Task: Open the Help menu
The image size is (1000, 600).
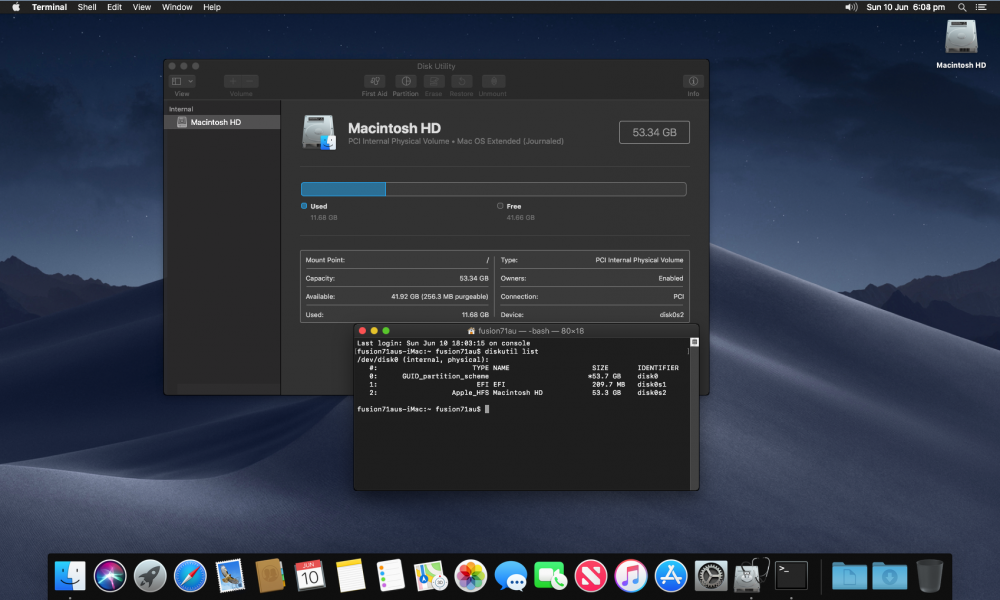Action: 212,7
